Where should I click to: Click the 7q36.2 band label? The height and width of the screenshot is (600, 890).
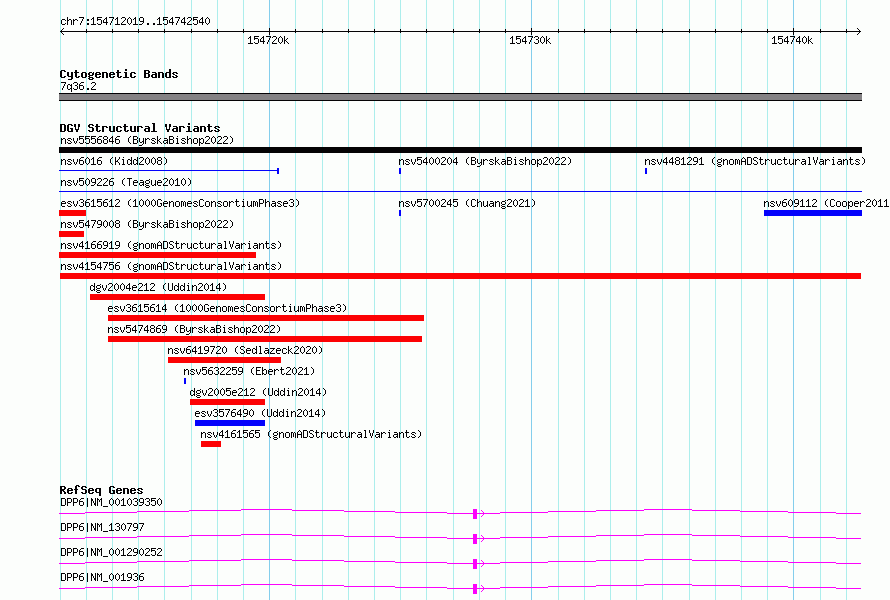78,86
